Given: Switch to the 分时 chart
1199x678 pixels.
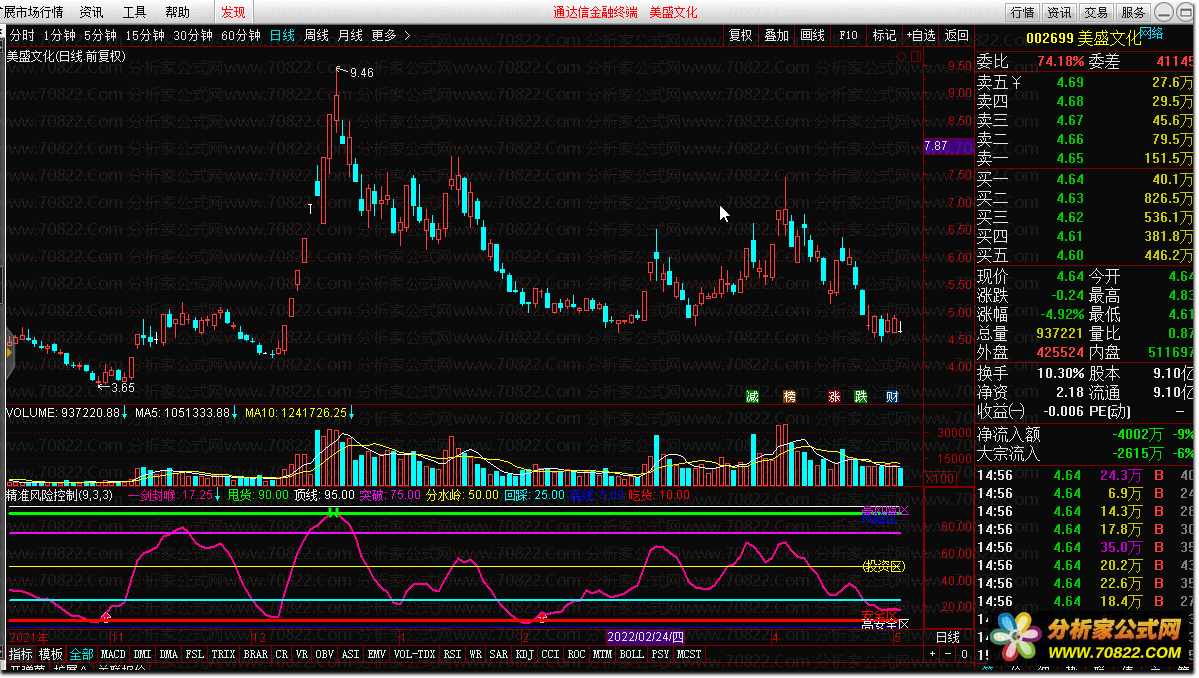Looking at the screenshot, I should [x=22, y=35].
